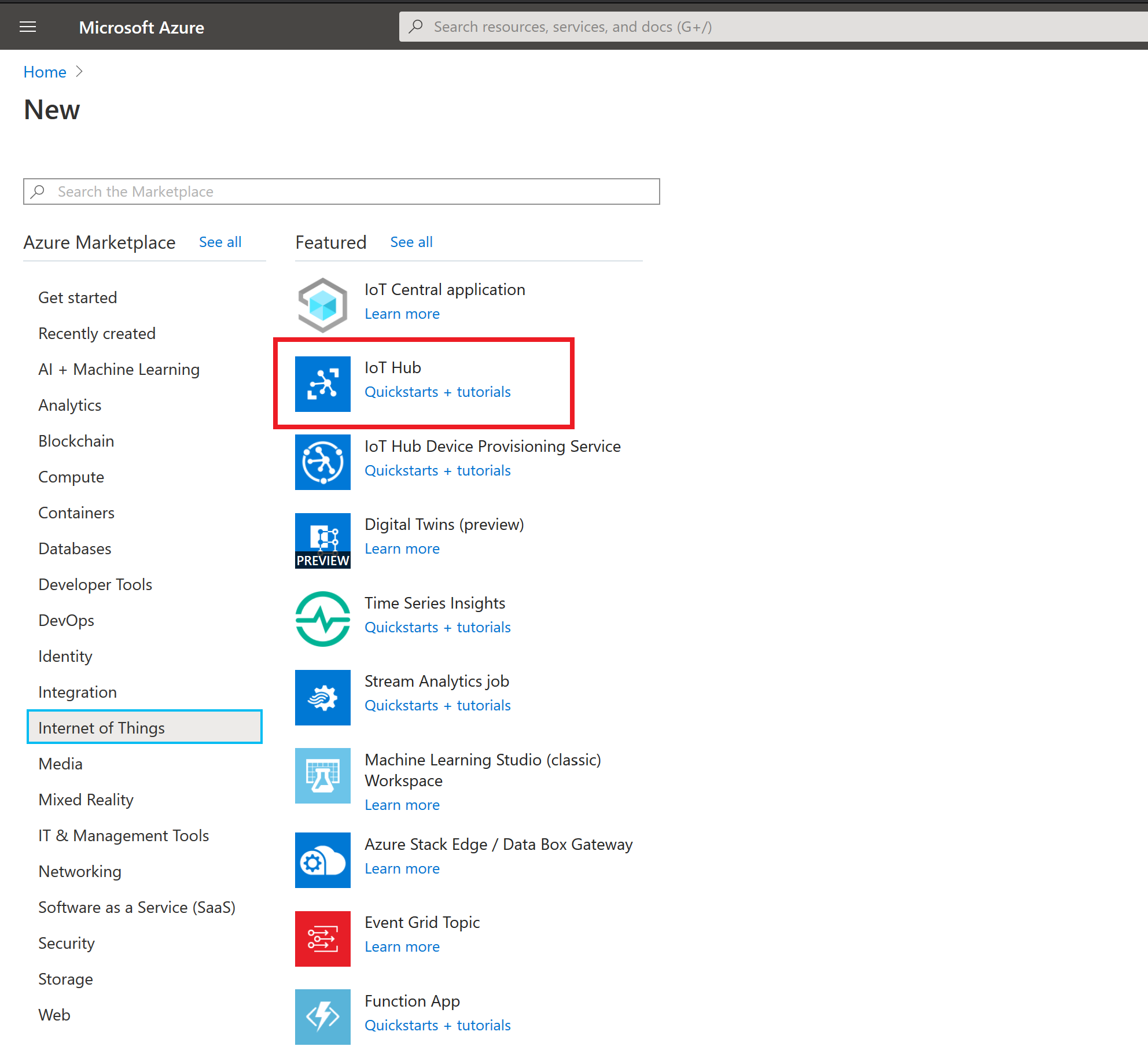Navigate to Home via the breadcrumb
The height and width of the screenshot is (1061, 1148).
pos(45,72)
